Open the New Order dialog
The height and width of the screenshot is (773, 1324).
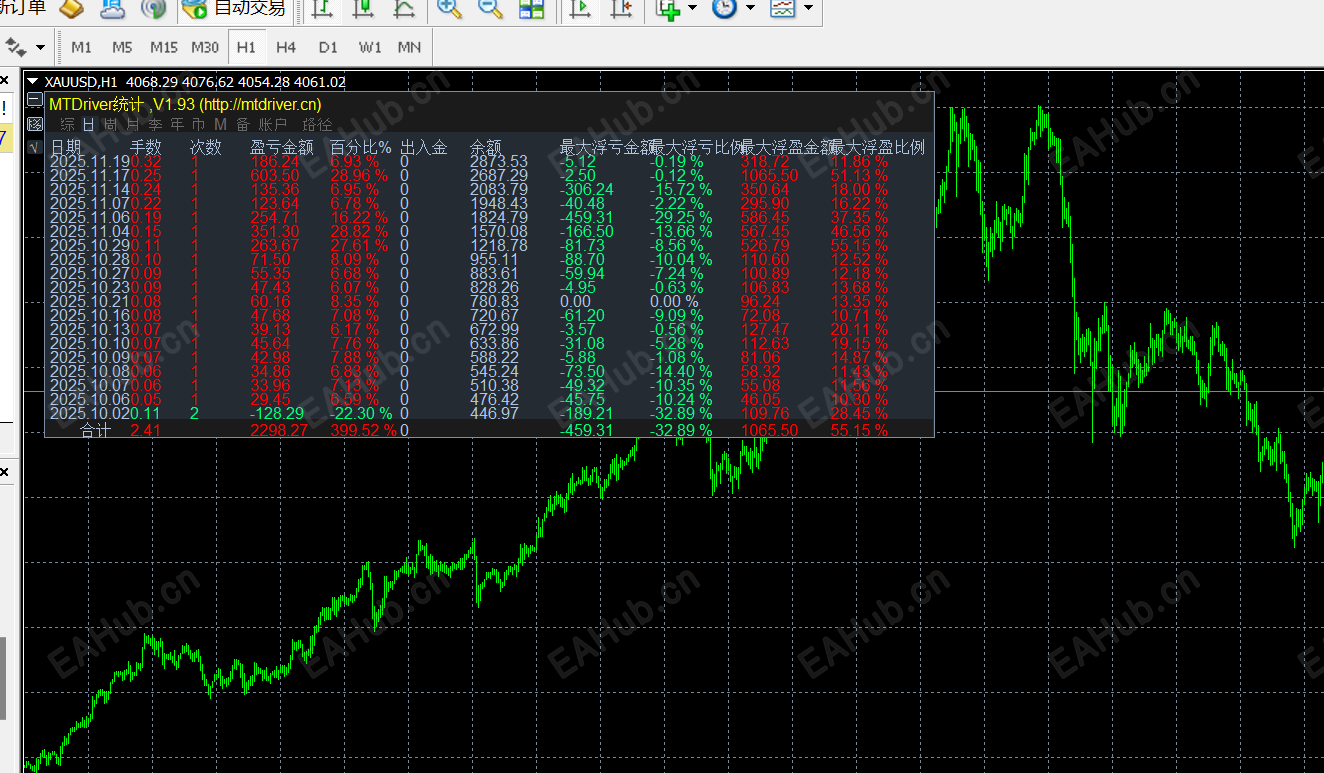pos(22,9)
